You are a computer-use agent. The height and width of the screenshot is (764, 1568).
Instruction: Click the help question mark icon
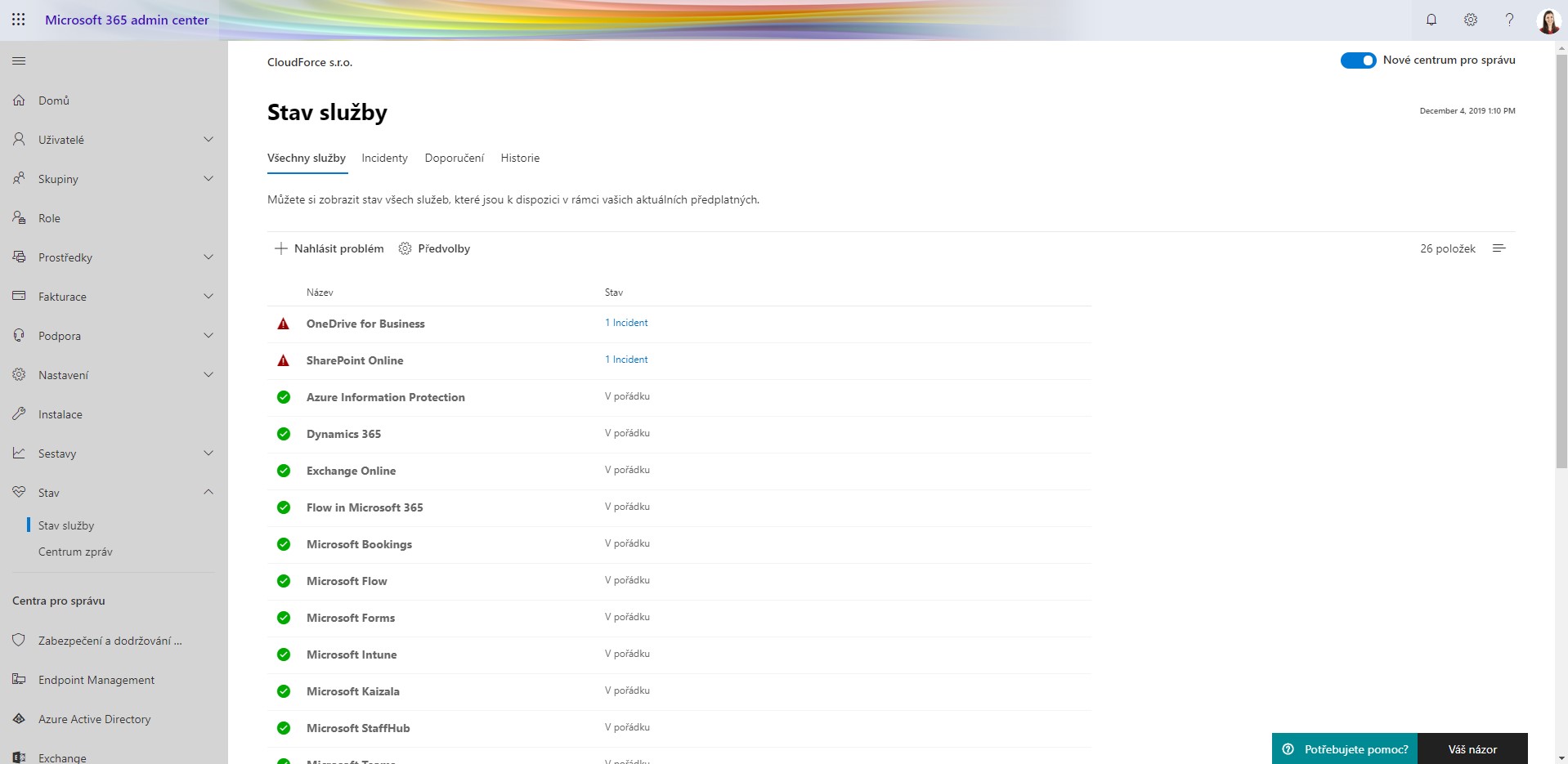1510,20
